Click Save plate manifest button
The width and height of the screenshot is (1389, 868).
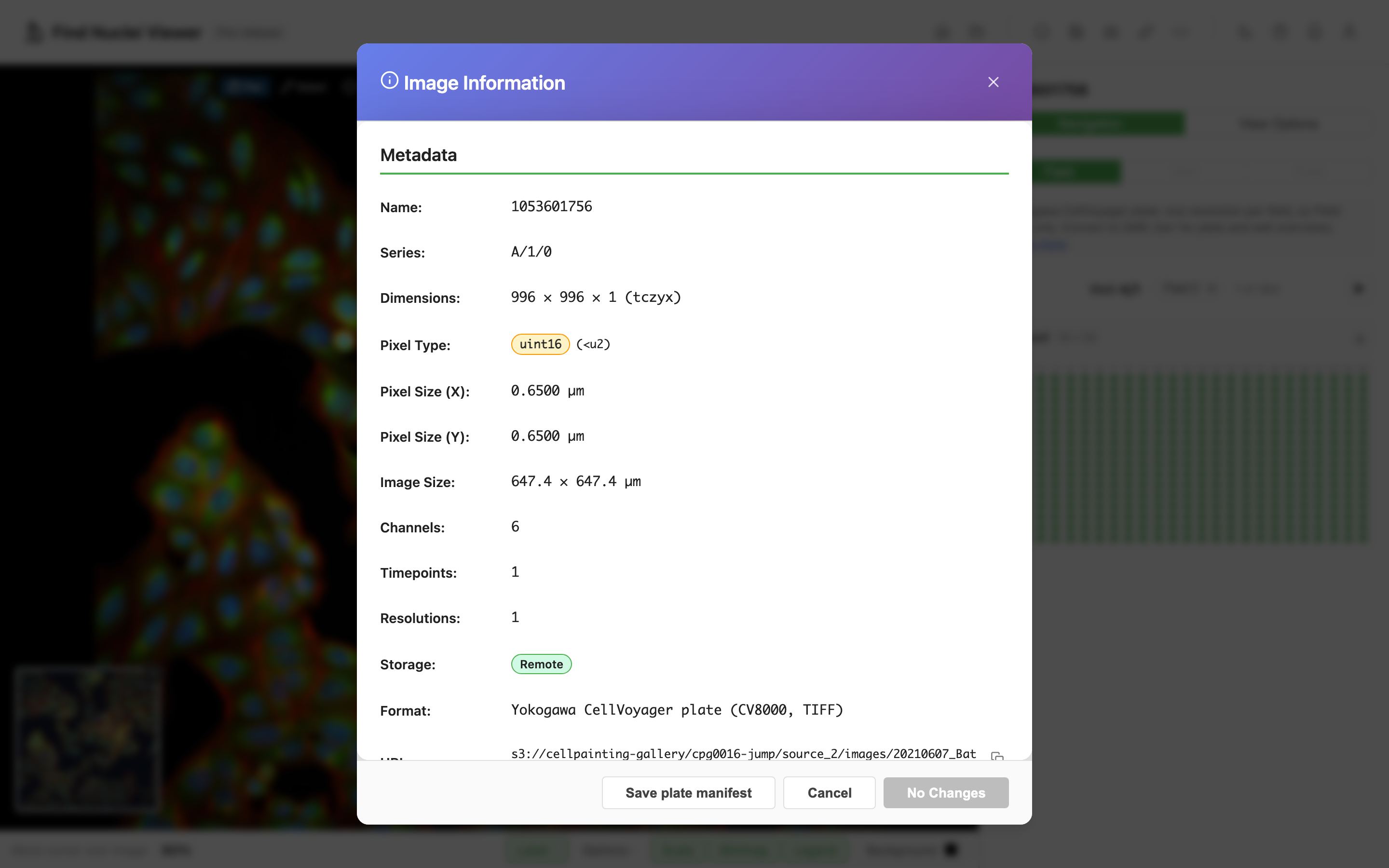pyautogui.click(x=688, y=793)
